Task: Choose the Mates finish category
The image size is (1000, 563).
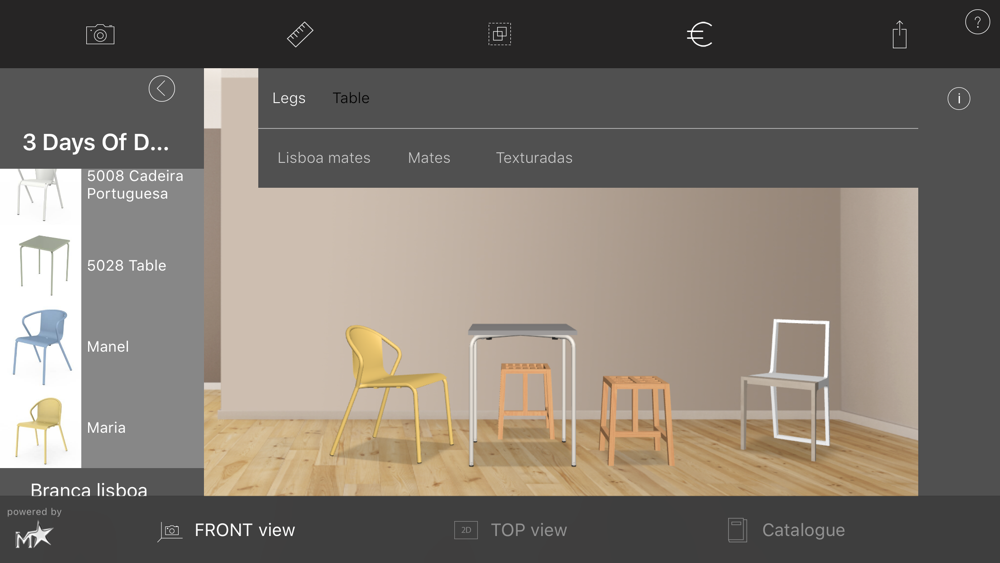Action: tap(429, 158)
